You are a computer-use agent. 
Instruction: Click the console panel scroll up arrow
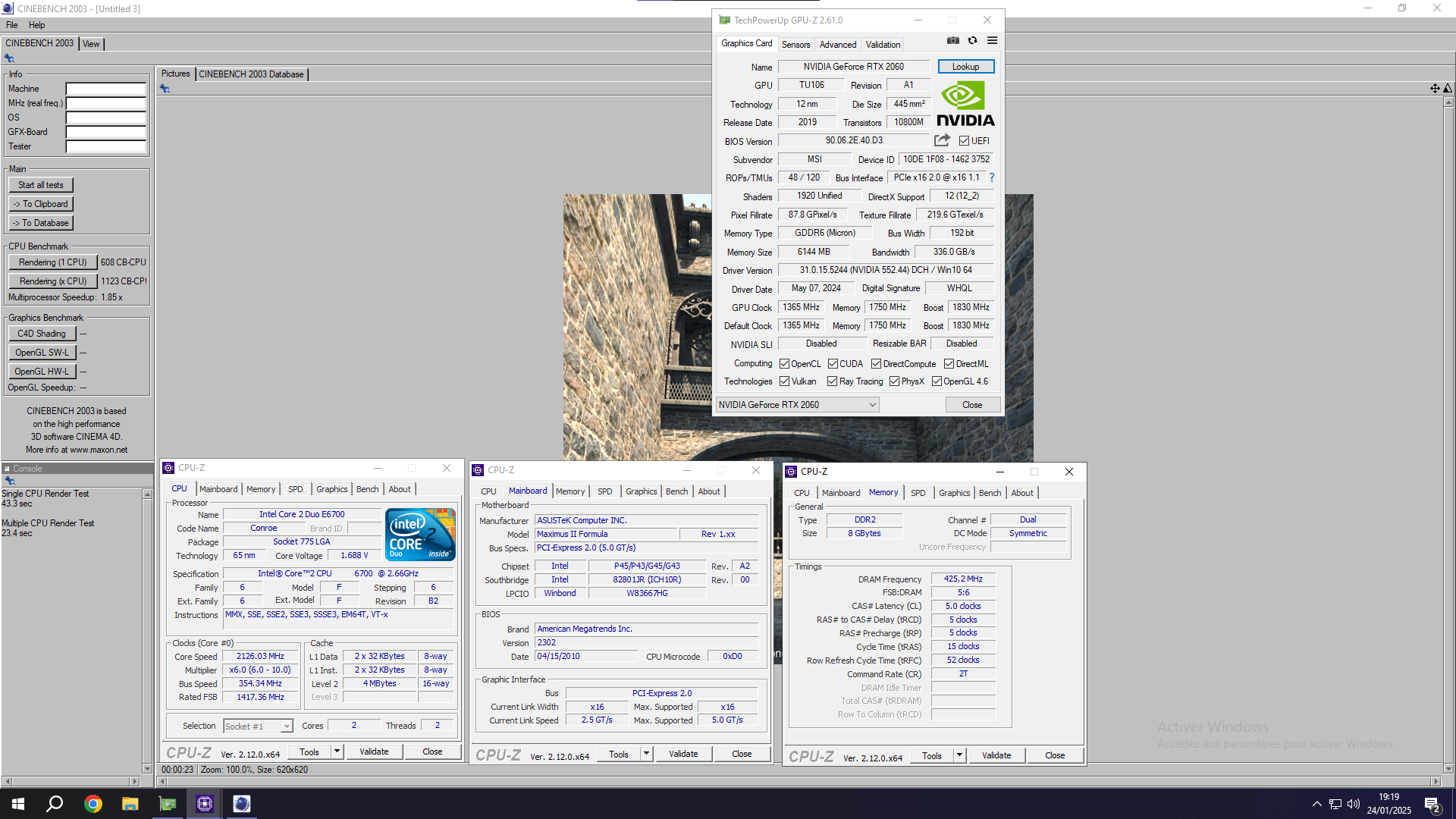pyautogui.click(x=147, y=494)
